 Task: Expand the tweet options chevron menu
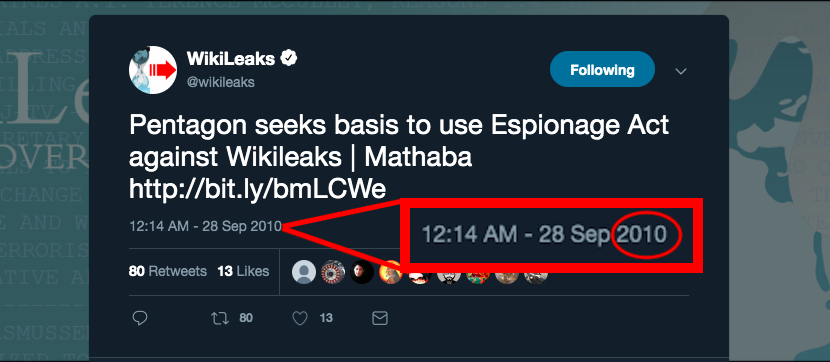click(681, 71)
